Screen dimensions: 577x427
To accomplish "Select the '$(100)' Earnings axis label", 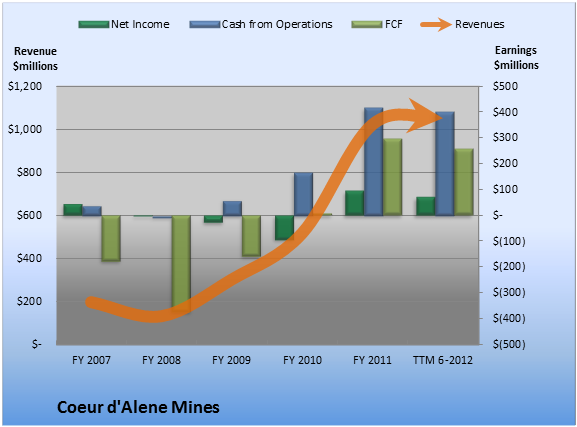I will coord(509,241).
